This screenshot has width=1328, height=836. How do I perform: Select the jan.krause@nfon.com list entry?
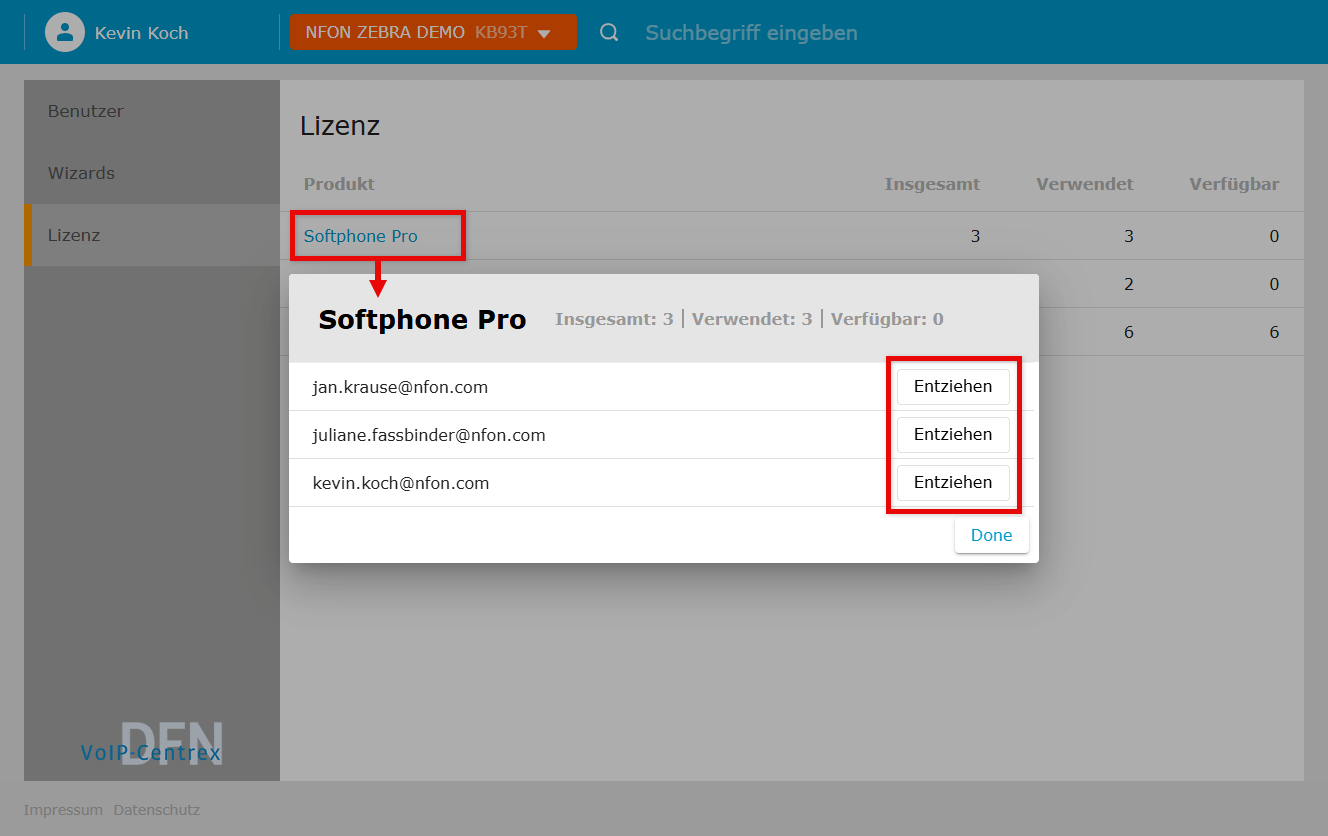point(400,387)
